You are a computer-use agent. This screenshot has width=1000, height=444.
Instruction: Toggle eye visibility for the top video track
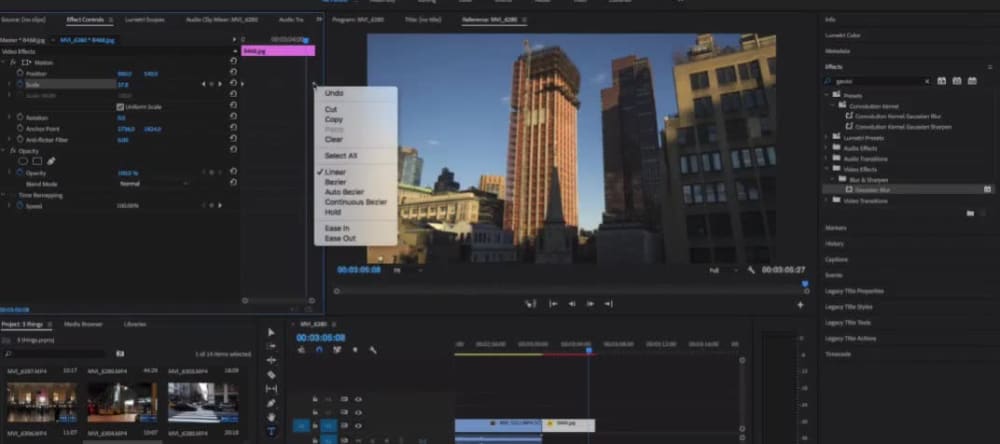tap(358, 399)
